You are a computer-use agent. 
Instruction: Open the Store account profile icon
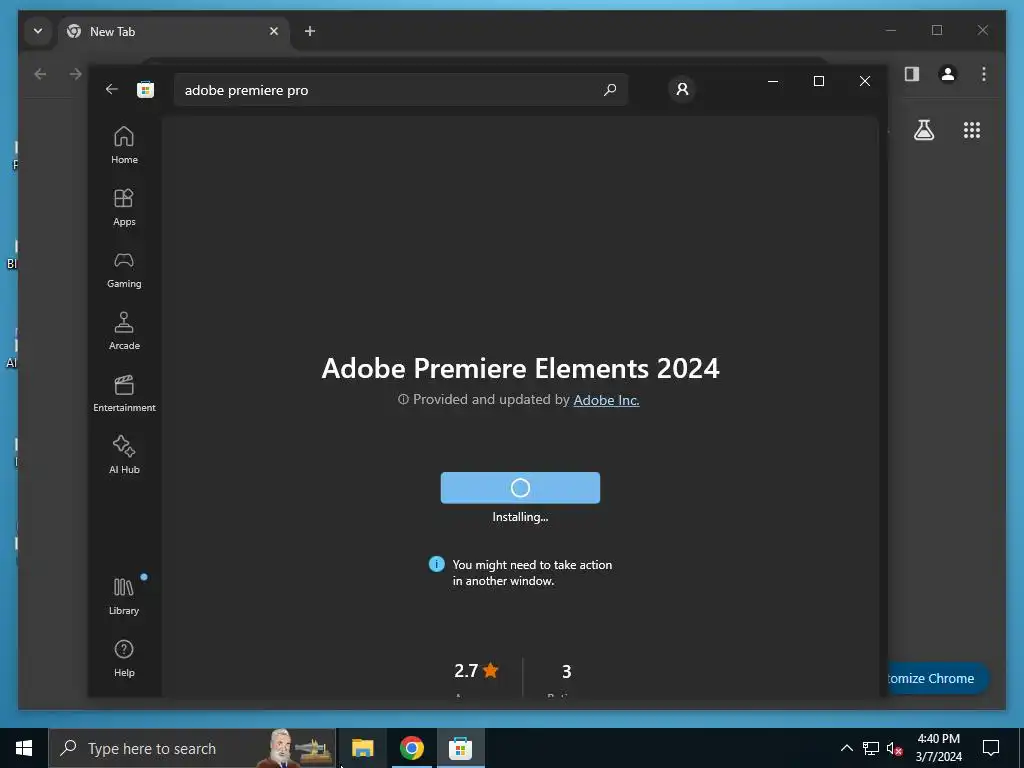pyautogui.click(x=682, y=89)
